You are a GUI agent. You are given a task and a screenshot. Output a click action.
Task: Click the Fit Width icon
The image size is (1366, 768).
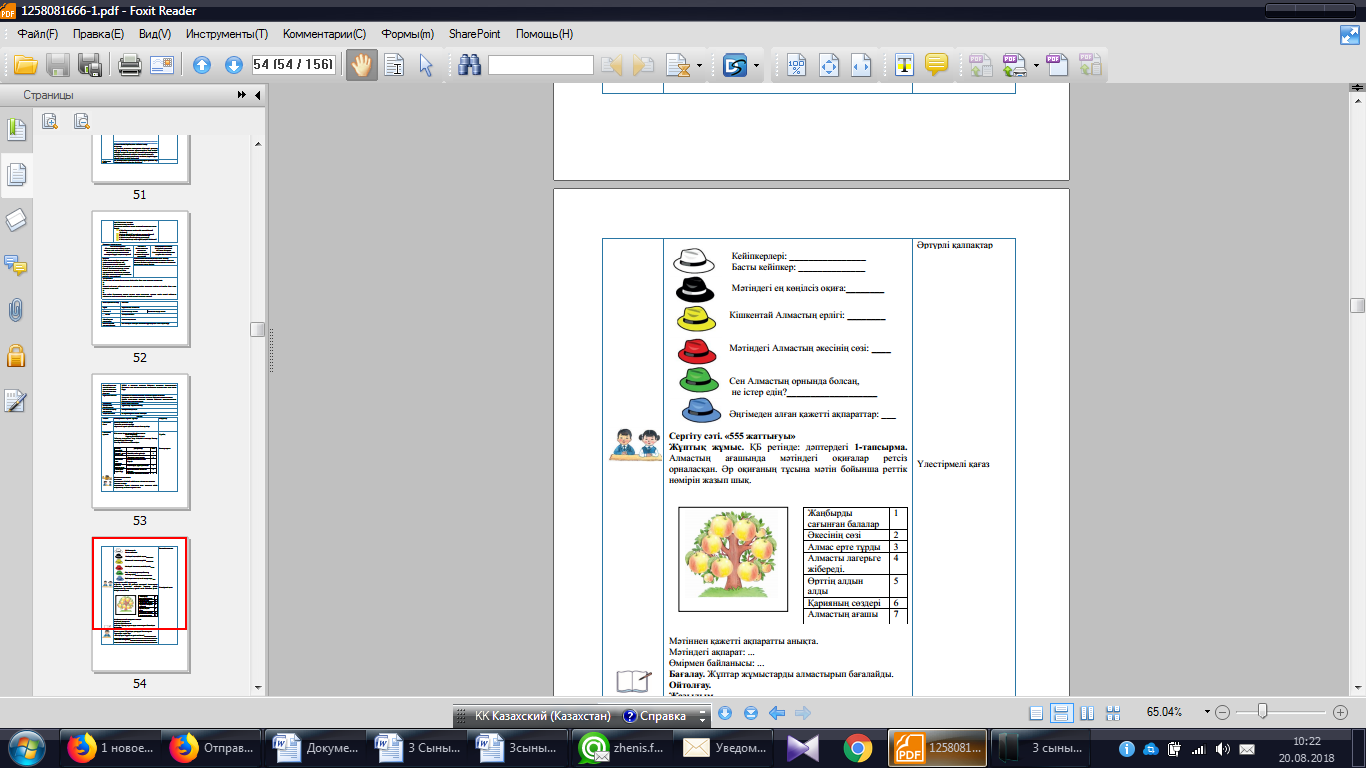click(861, 65)
